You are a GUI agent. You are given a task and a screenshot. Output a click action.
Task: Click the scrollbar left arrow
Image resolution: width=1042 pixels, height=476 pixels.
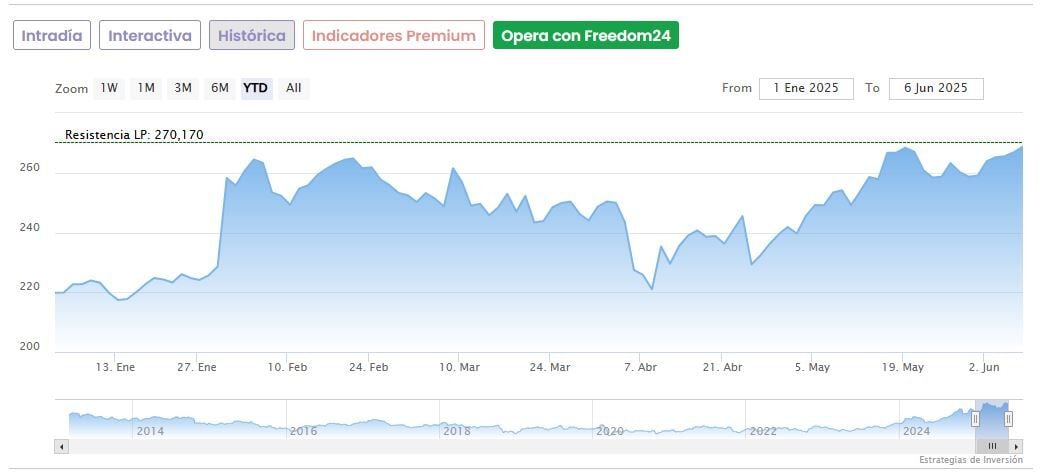62,446
